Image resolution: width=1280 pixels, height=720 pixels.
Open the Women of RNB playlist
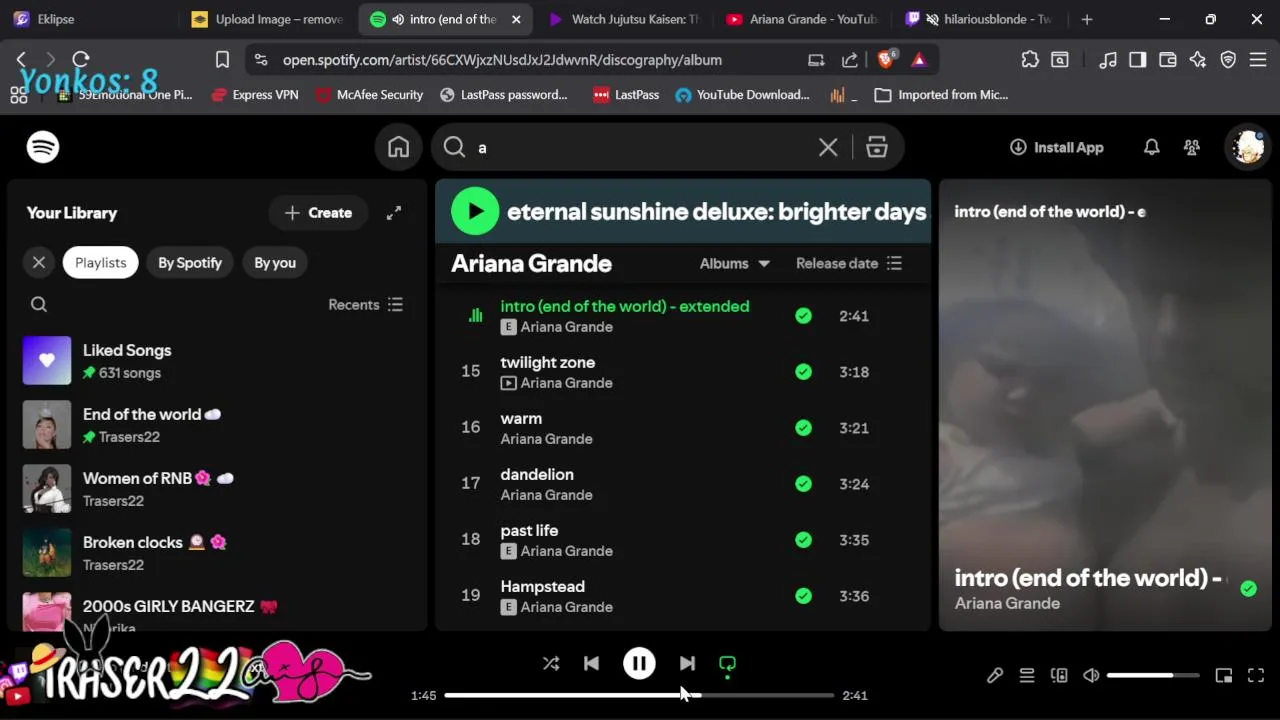click(x=215, y=489)
